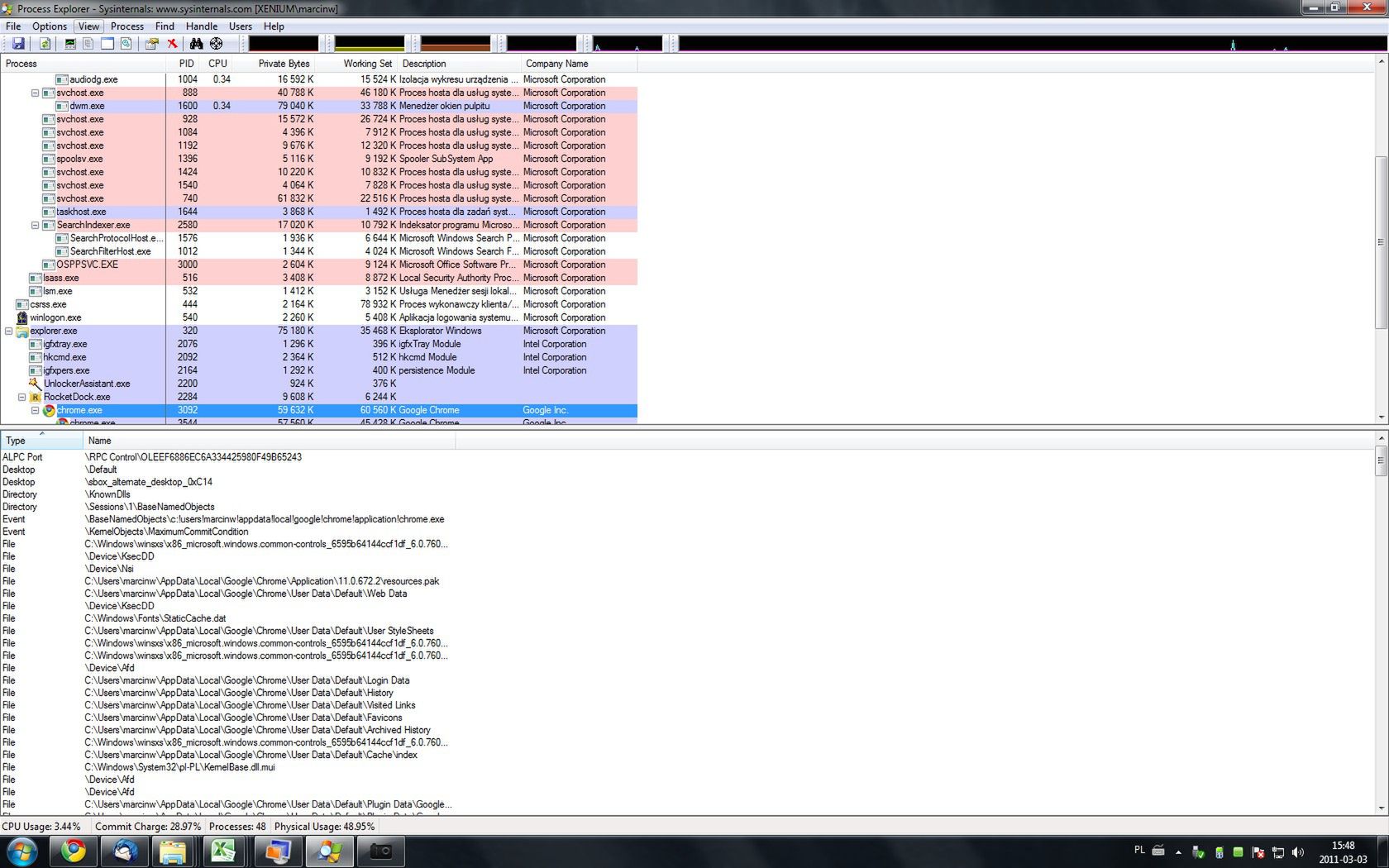1389x868 pixels.
Task: Open the Help menu
Action: point(274,26)
